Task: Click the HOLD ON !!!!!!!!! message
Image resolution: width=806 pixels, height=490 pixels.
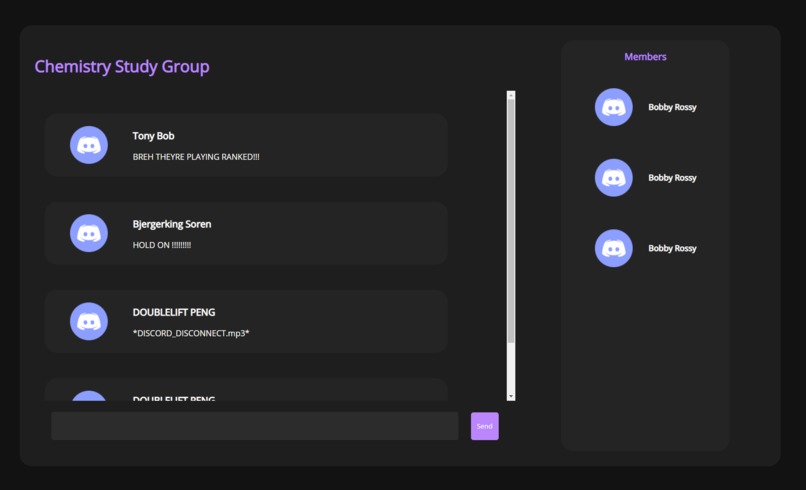Action: pyautogui.click(x=162, y=245)
